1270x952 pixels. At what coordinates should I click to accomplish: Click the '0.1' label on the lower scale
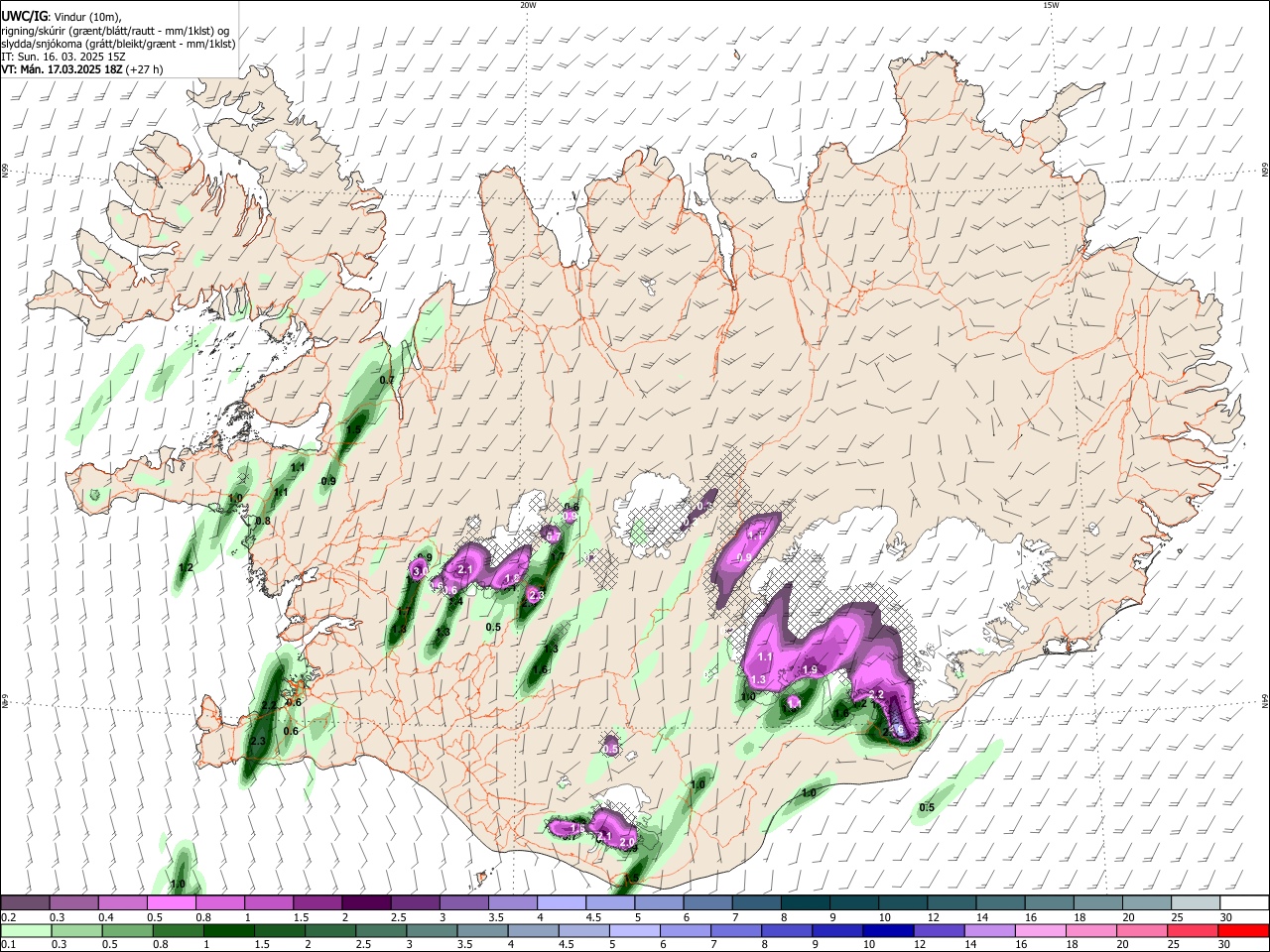[9, 944]
